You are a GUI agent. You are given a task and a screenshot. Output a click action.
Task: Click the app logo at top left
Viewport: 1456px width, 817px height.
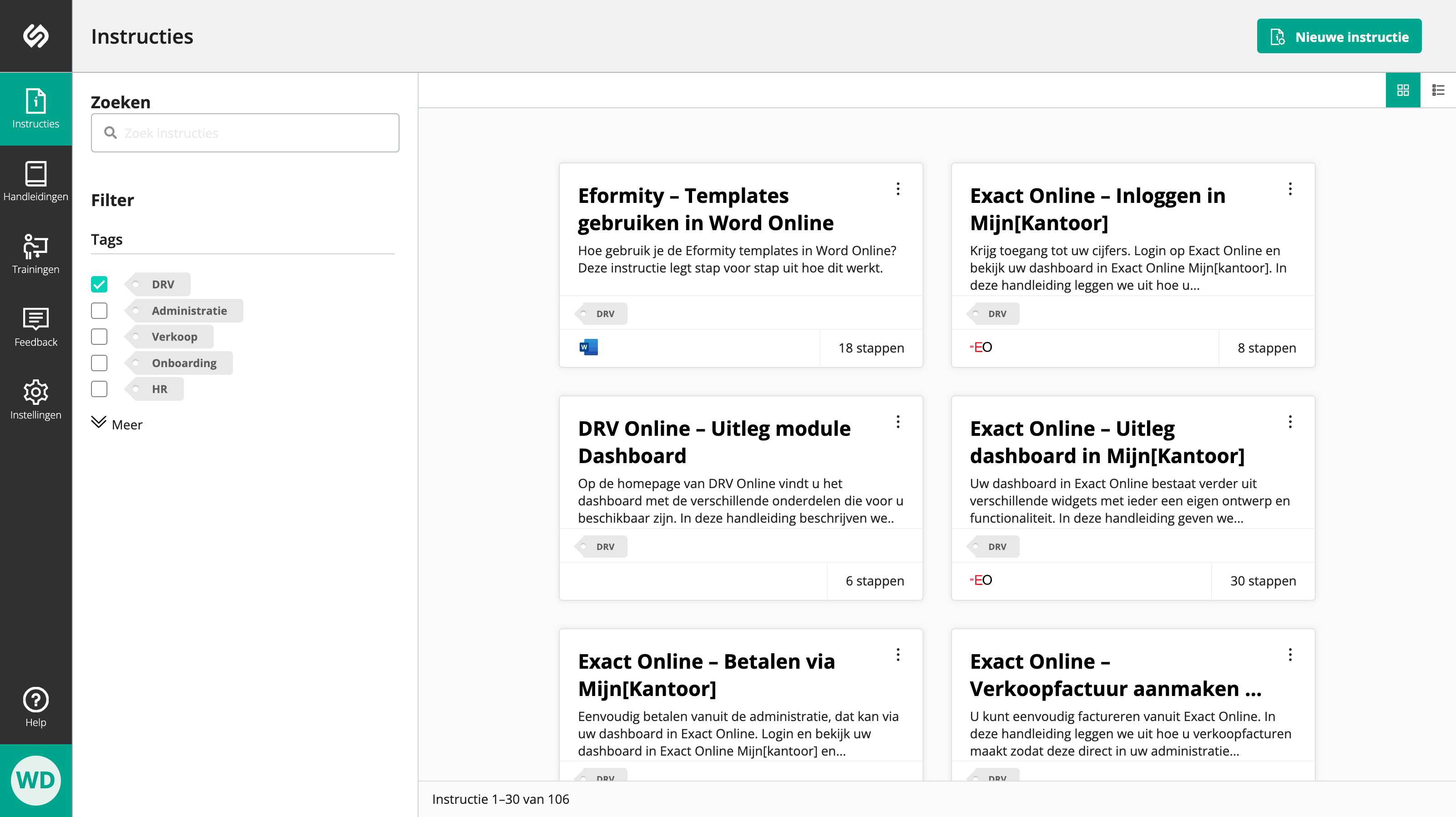click(x=35, y=36)
